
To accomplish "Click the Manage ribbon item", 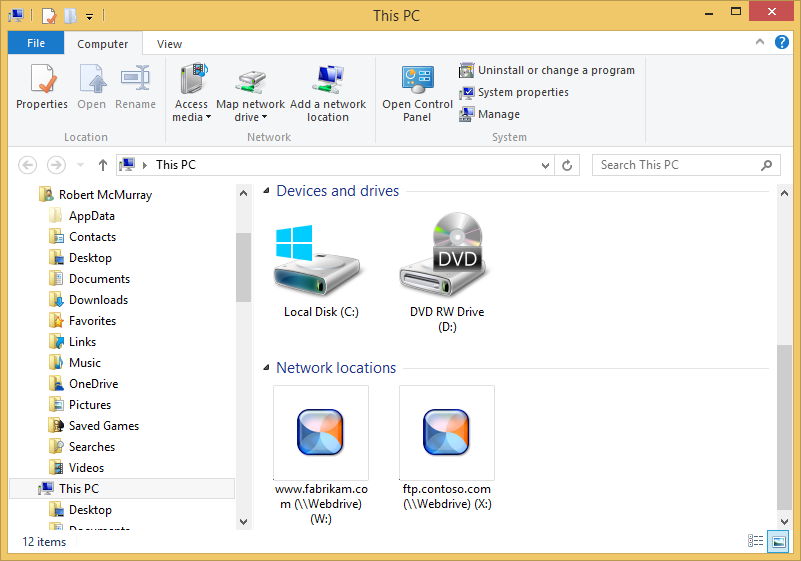I will [490, 114].
